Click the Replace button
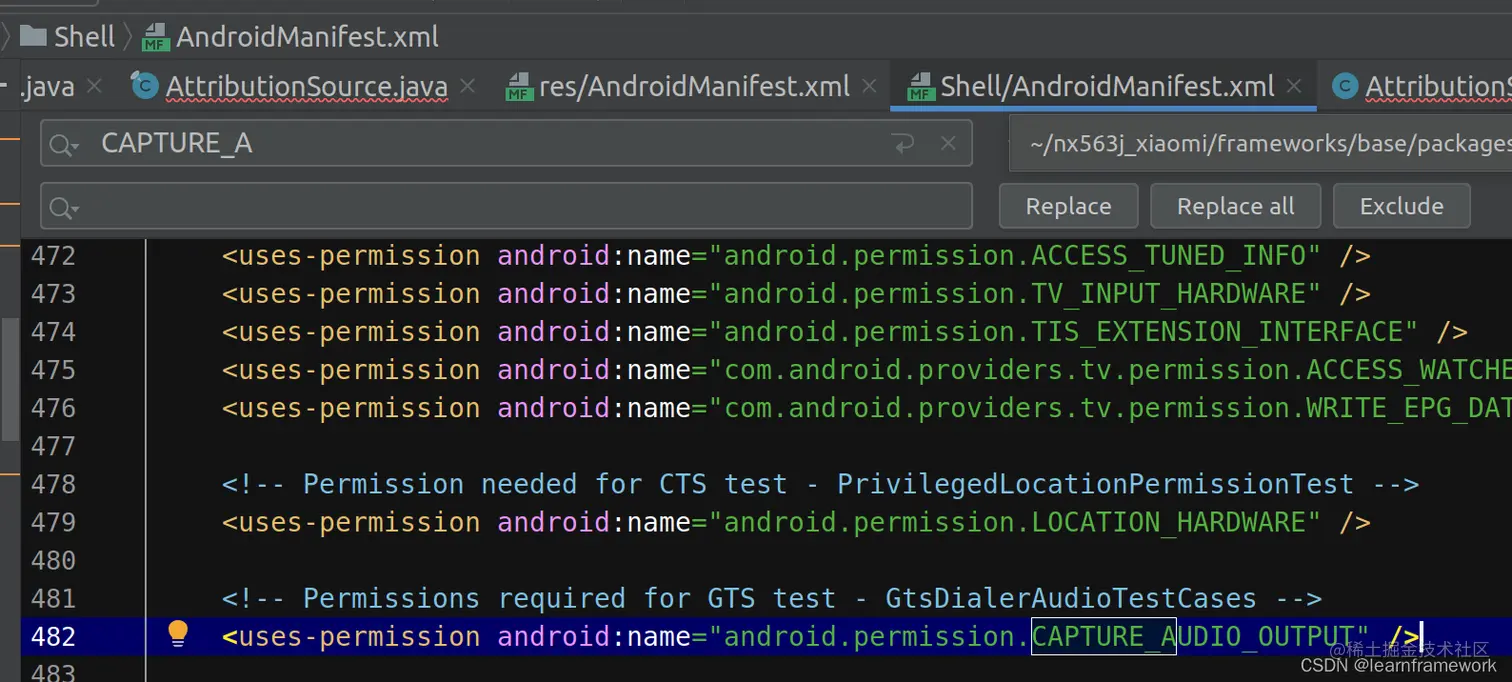 tap(1068, 206)
